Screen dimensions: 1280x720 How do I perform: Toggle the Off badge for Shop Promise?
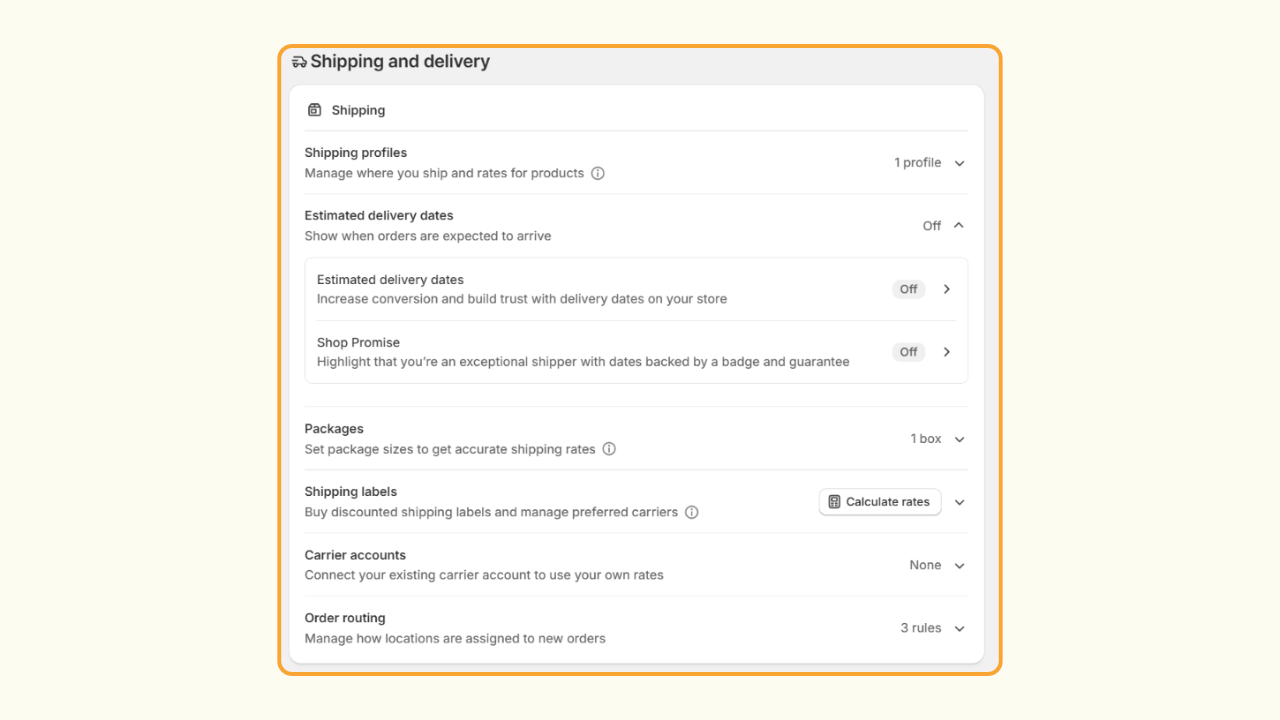click(908, 352)
